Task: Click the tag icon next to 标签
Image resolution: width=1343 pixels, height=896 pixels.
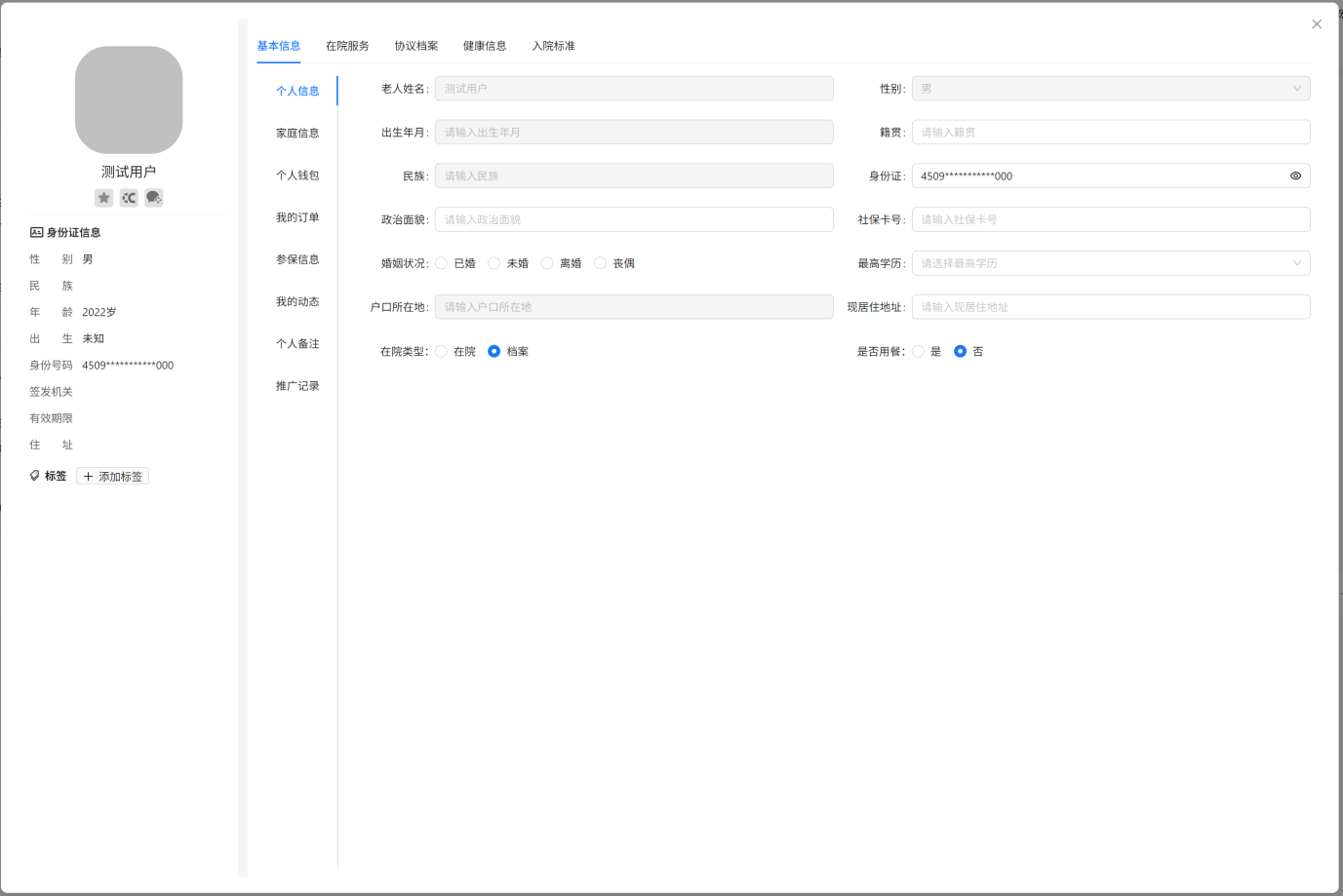Action: pyautogui.click(x=35, y=476)
